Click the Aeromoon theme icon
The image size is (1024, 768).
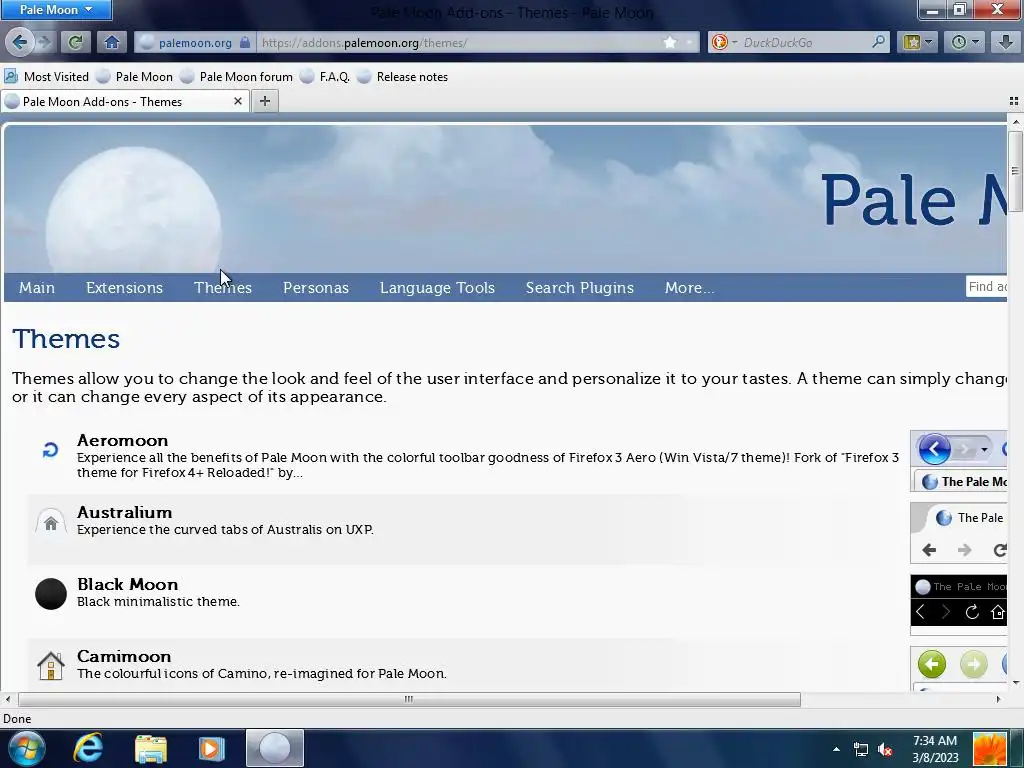coord(50,450)
